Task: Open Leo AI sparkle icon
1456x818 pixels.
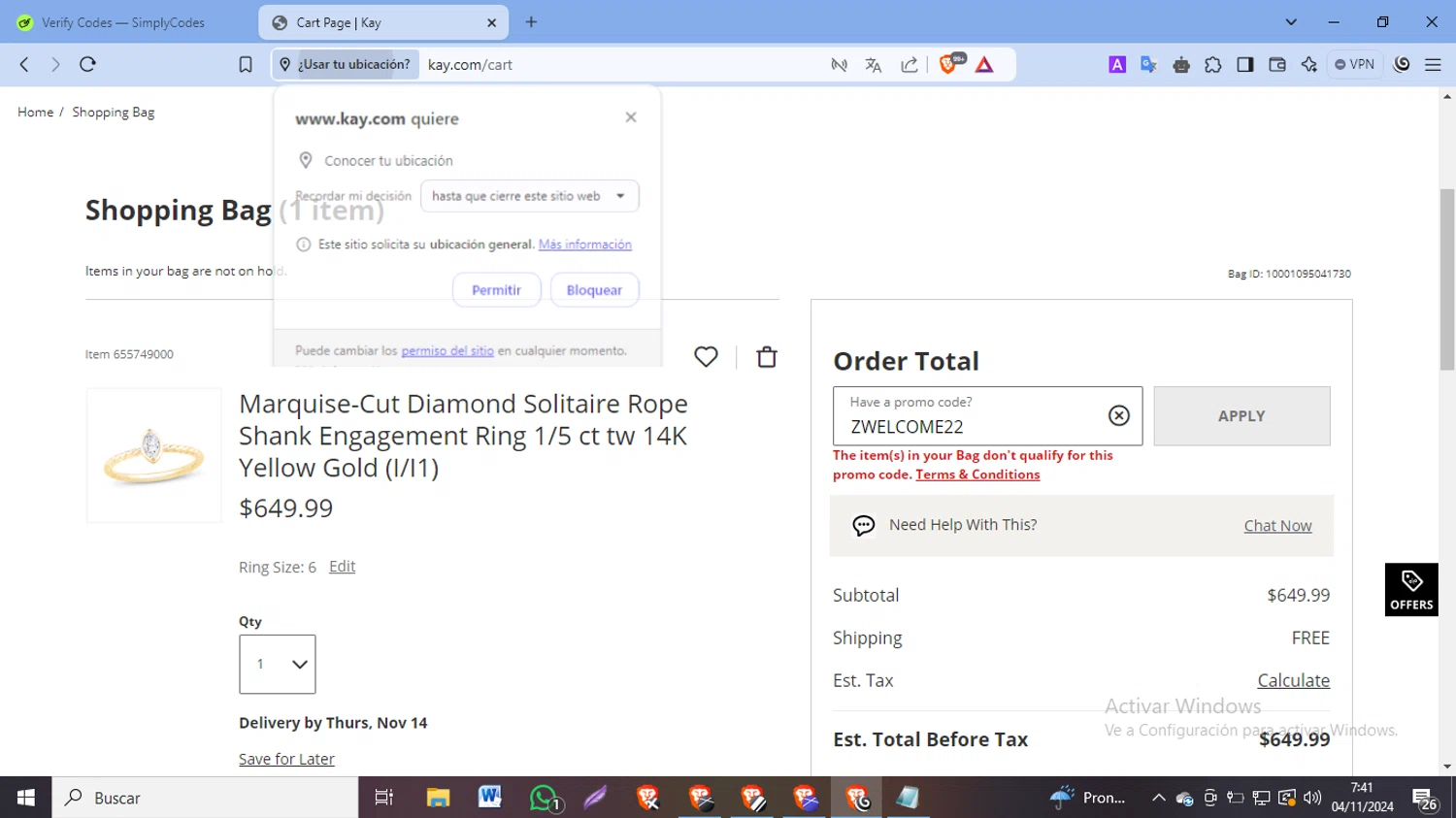Action: (x=1309, y=65)
